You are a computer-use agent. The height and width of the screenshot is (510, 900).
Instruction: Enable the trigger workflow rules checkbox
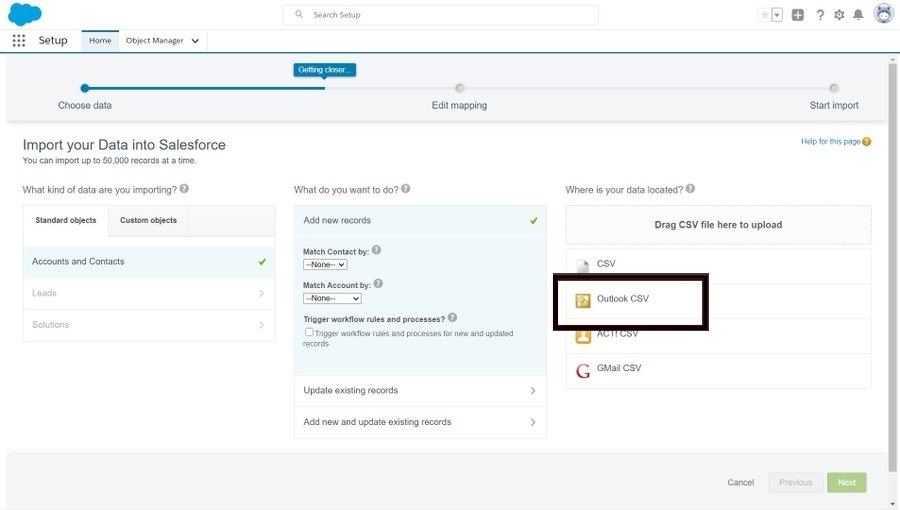pos(309,332)
